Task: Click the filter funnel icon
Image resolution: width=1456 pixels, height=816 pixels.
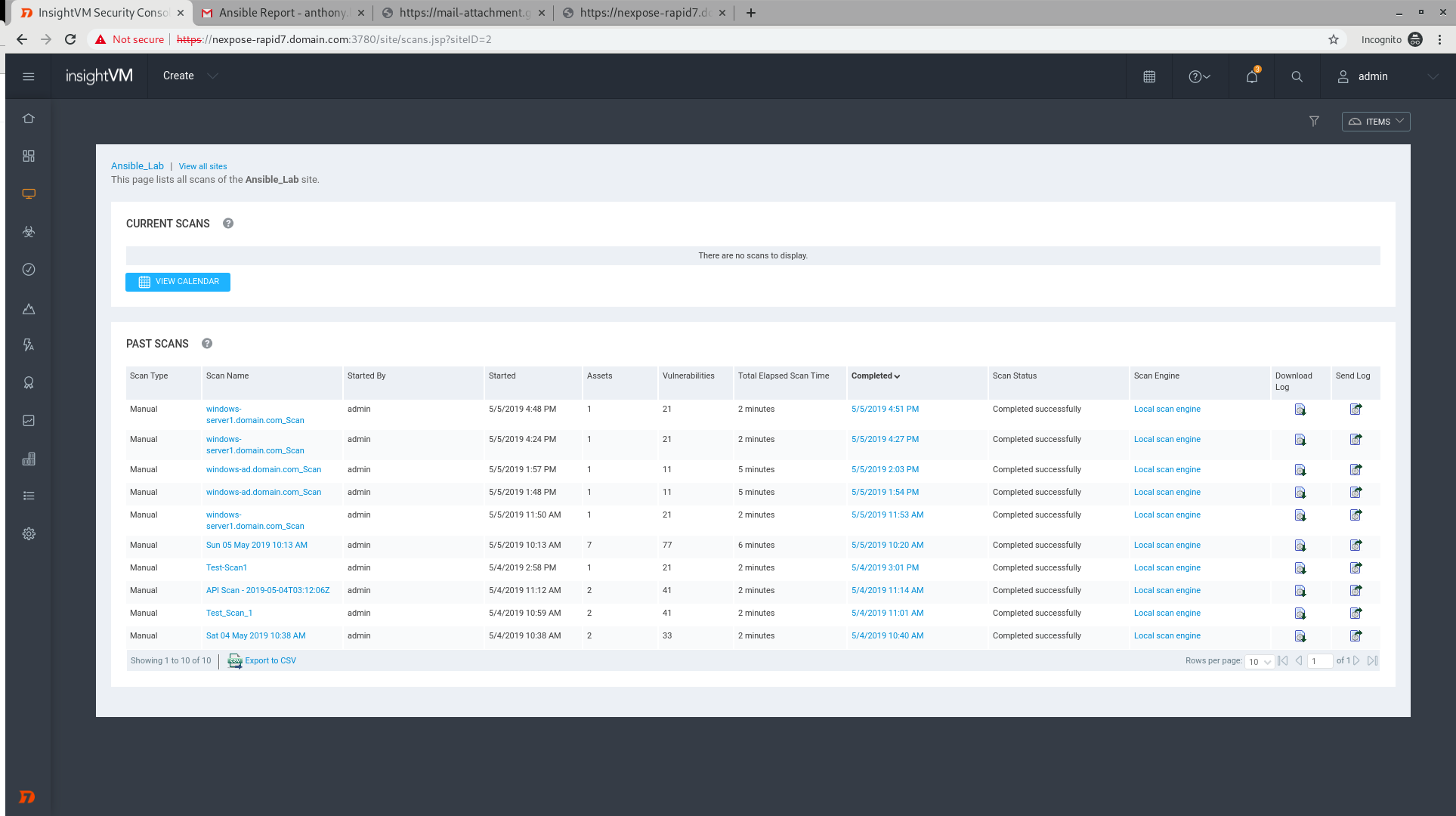Action: click(1314, 121)
